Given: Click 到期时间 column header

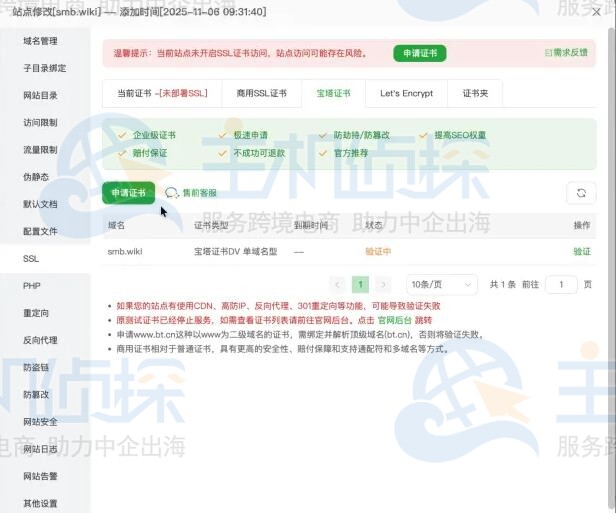Looking at the screenshot, I should click(311, 225).
